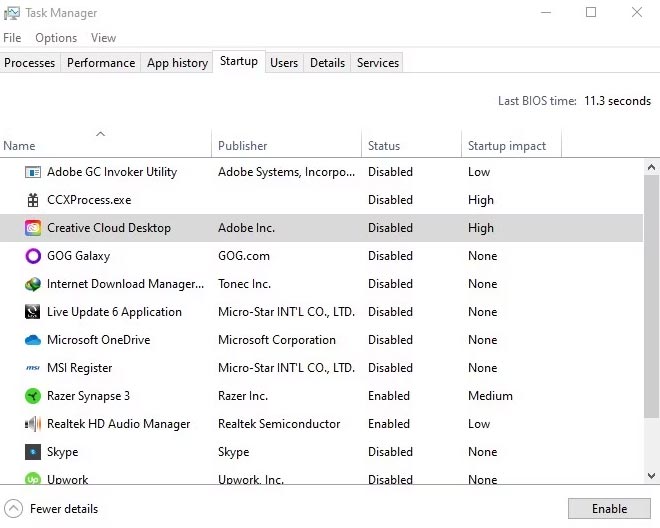660x528 pixels.
Task: Click the Adobe GC Invoker Utility icon
Action: 33,172
